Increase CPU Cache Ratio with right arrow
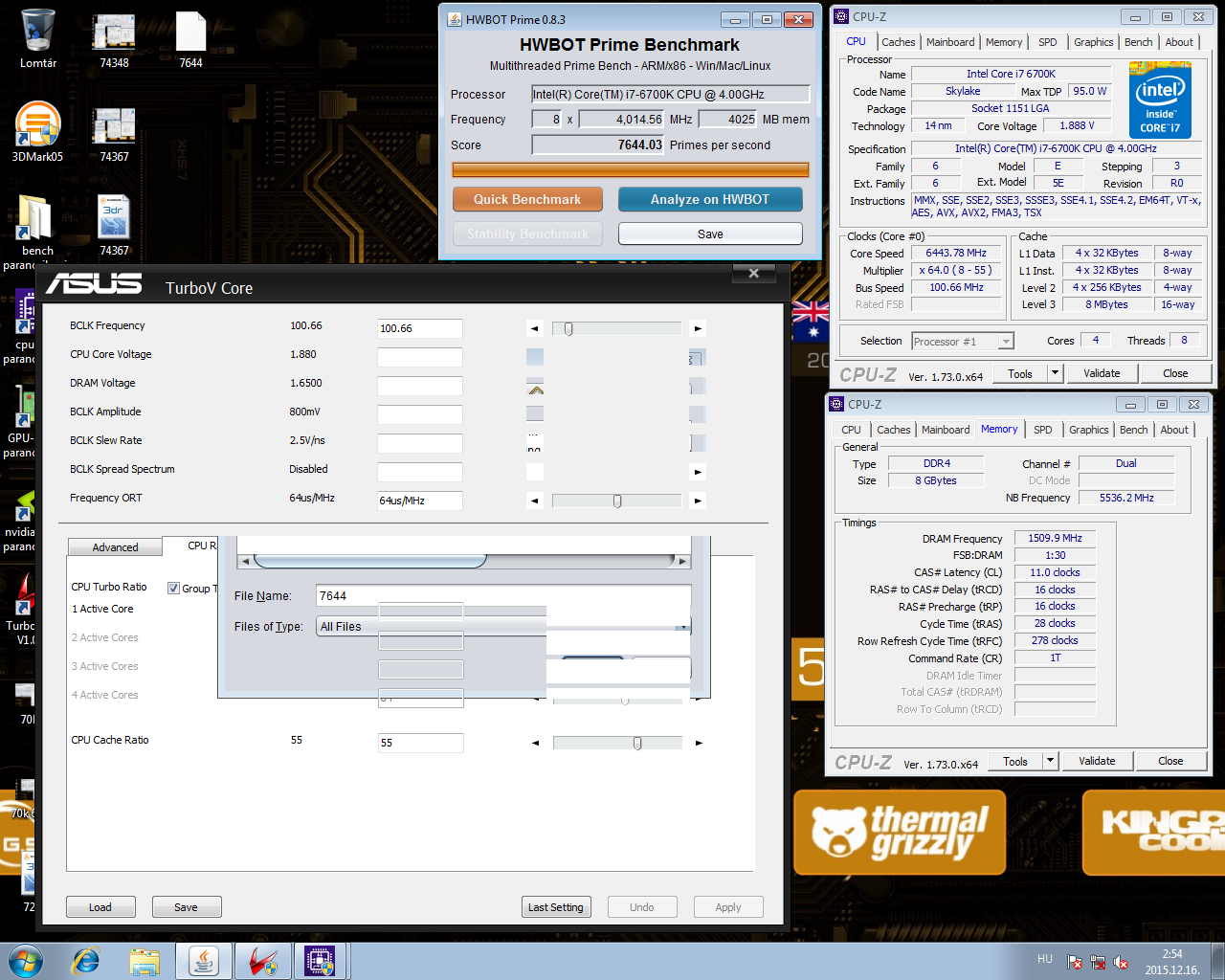 (x=698, y=743)
